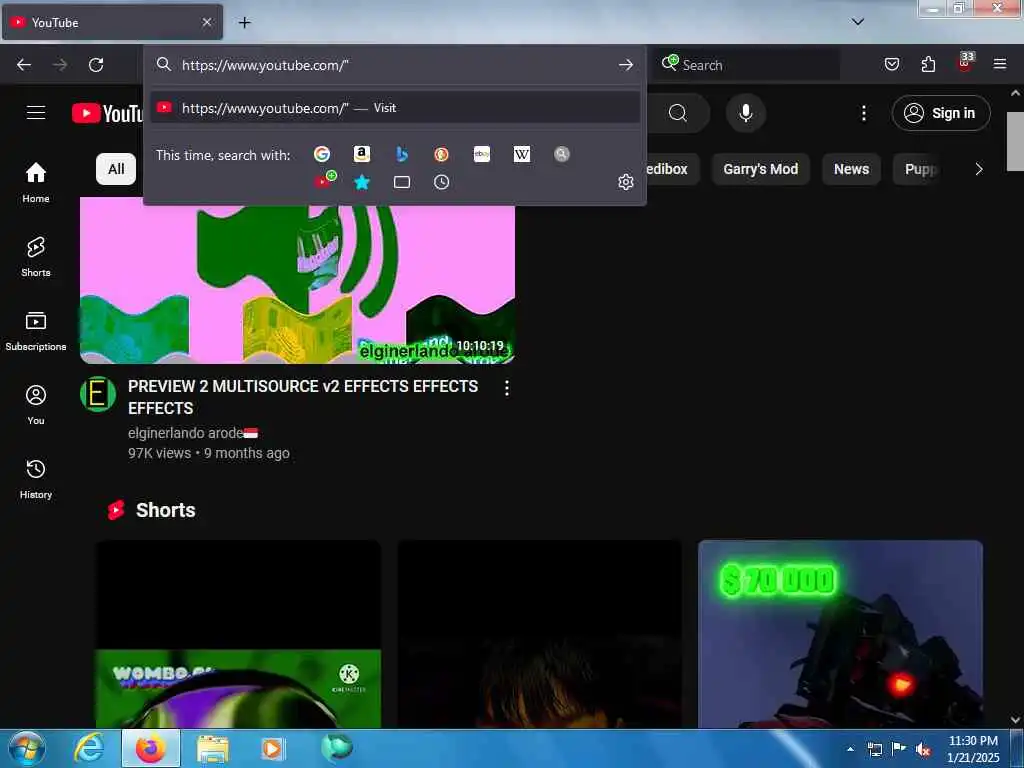Open a new tab with plus button
Image resolution: width=1024 pixels, height=768 pixels.
[244, 22]
